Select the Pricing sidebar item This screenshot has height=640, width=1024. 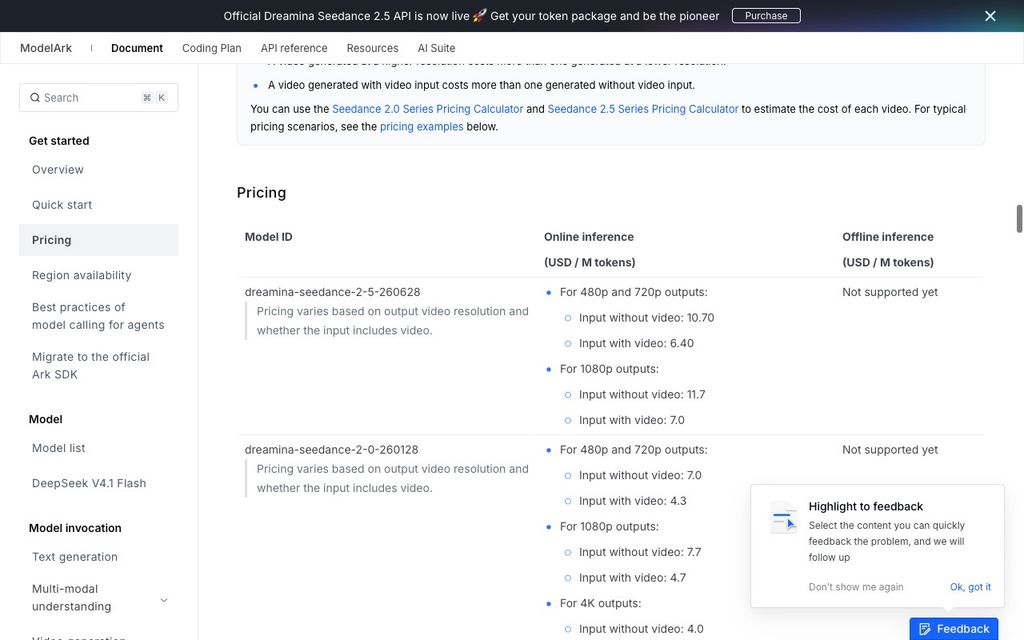99,240
